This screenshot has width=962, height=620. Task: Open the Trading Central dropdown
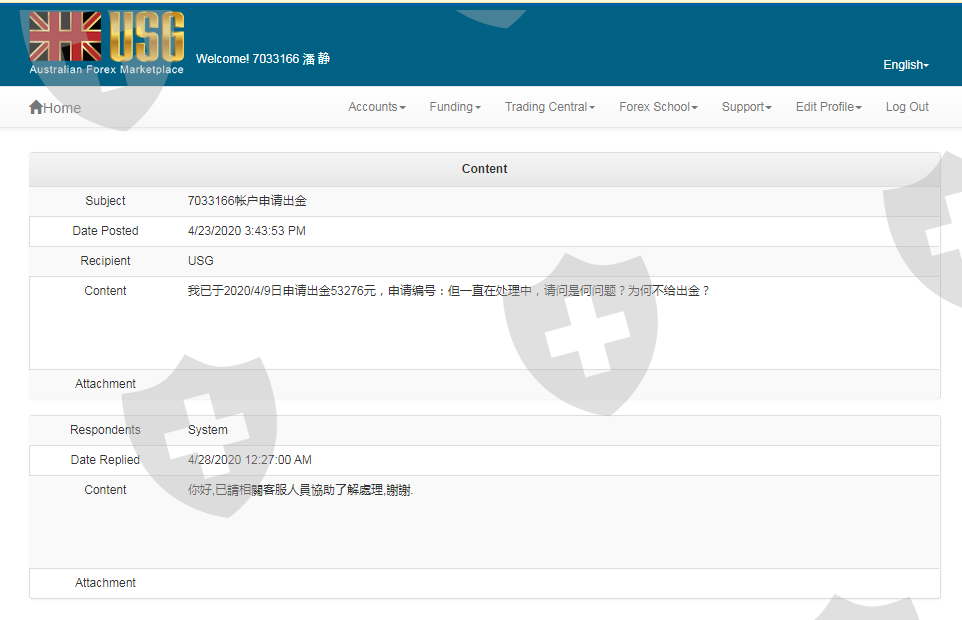pos(549,107)
